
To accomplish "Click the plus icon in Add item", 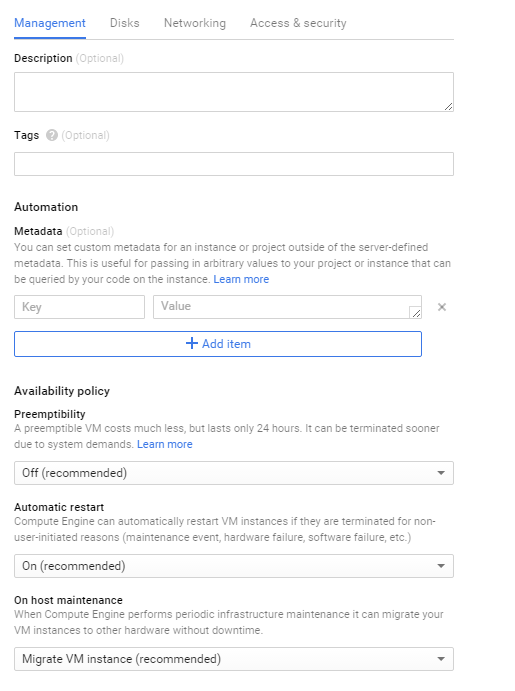I will (x=192, y=343).
